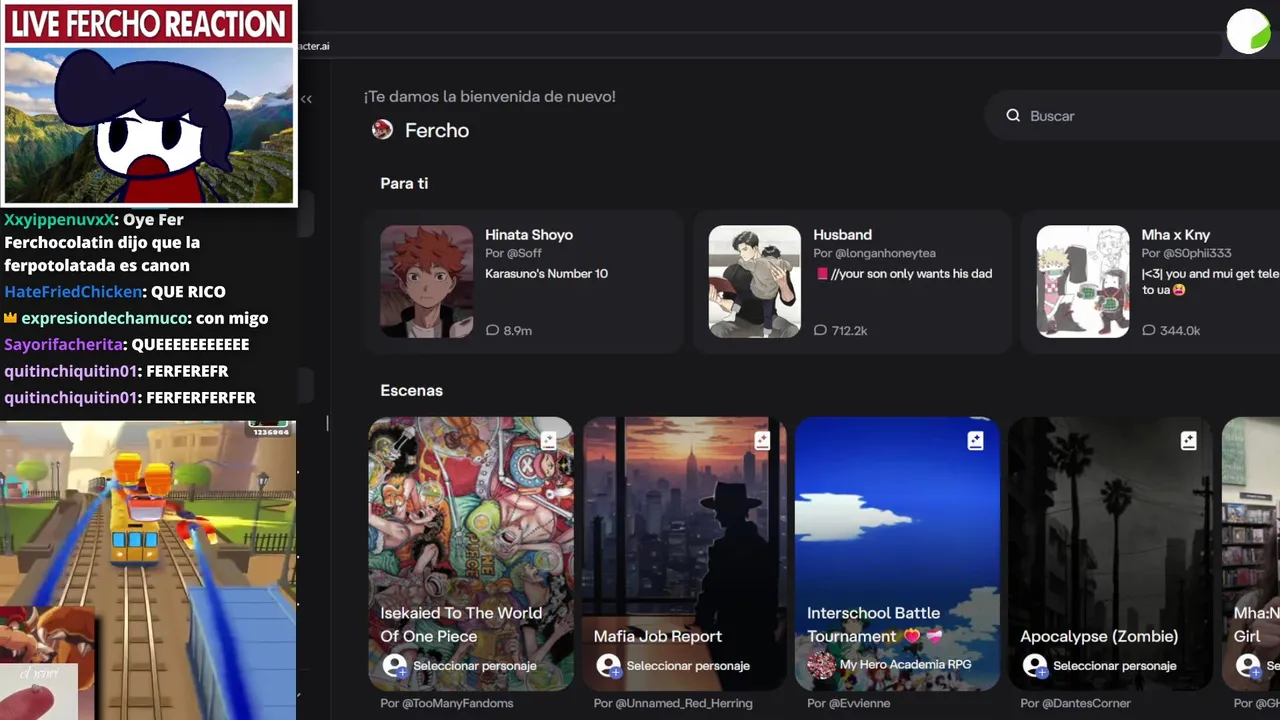
Task: Open Isekaied To The World Of One Piece scene
Action: 471,554
